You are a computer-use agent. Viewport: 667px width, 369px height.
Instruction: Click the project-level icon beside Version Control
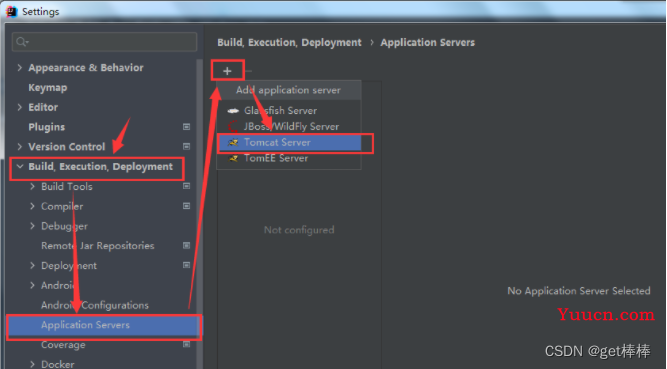[186, 146]
